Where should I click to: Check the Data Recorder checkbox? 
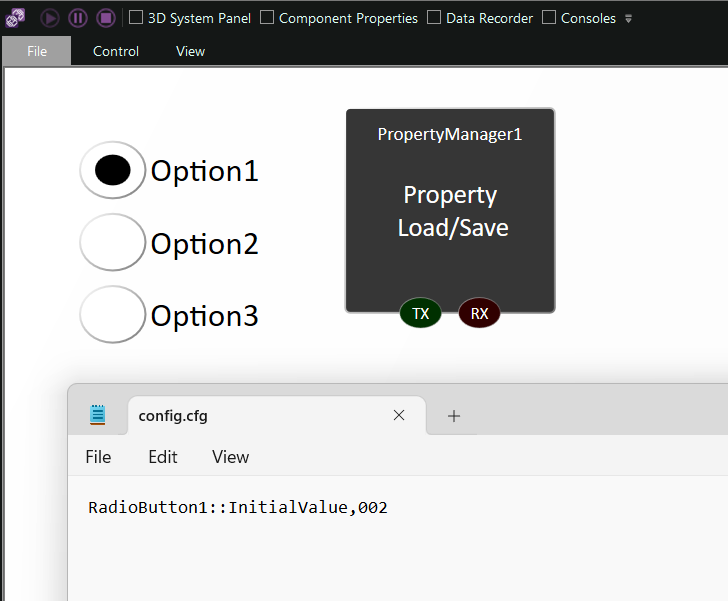point(434,18)
